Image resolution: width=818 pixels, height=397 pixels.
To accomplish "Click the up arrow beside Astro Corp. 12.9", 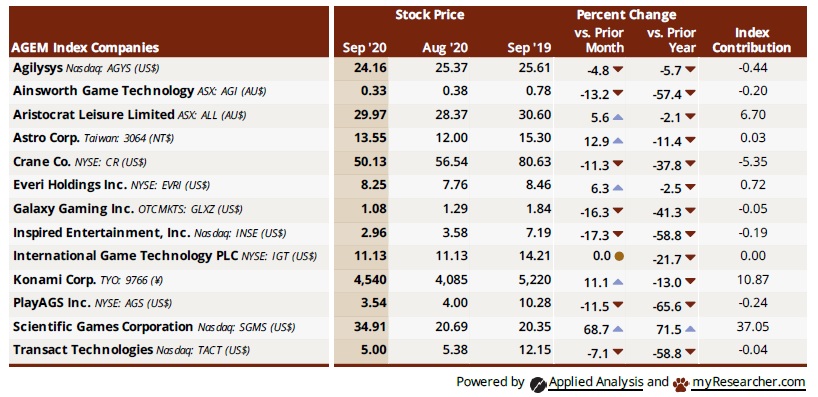I will tap(618, 140).
